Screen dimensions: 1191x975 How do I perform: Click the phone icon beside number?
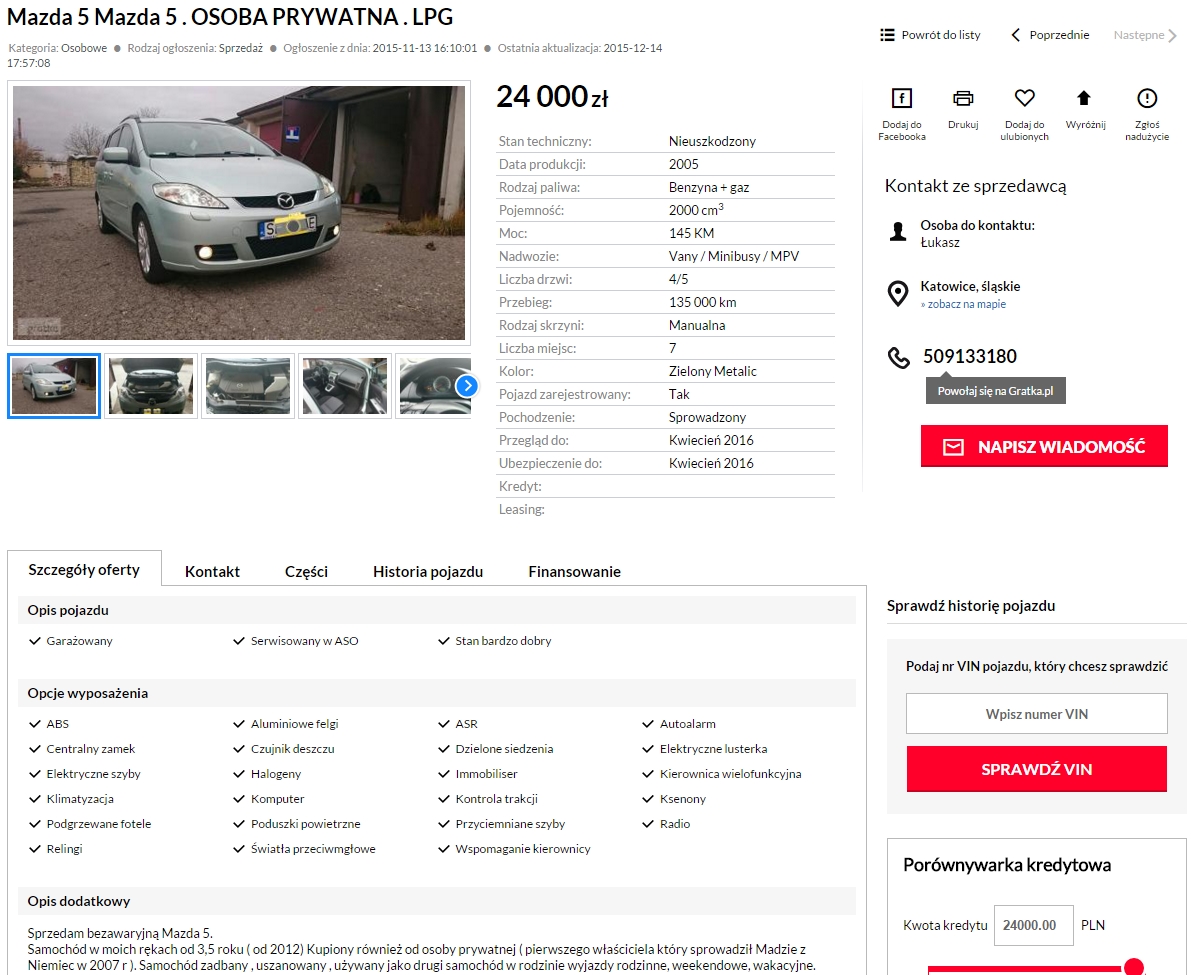point(899,358)
